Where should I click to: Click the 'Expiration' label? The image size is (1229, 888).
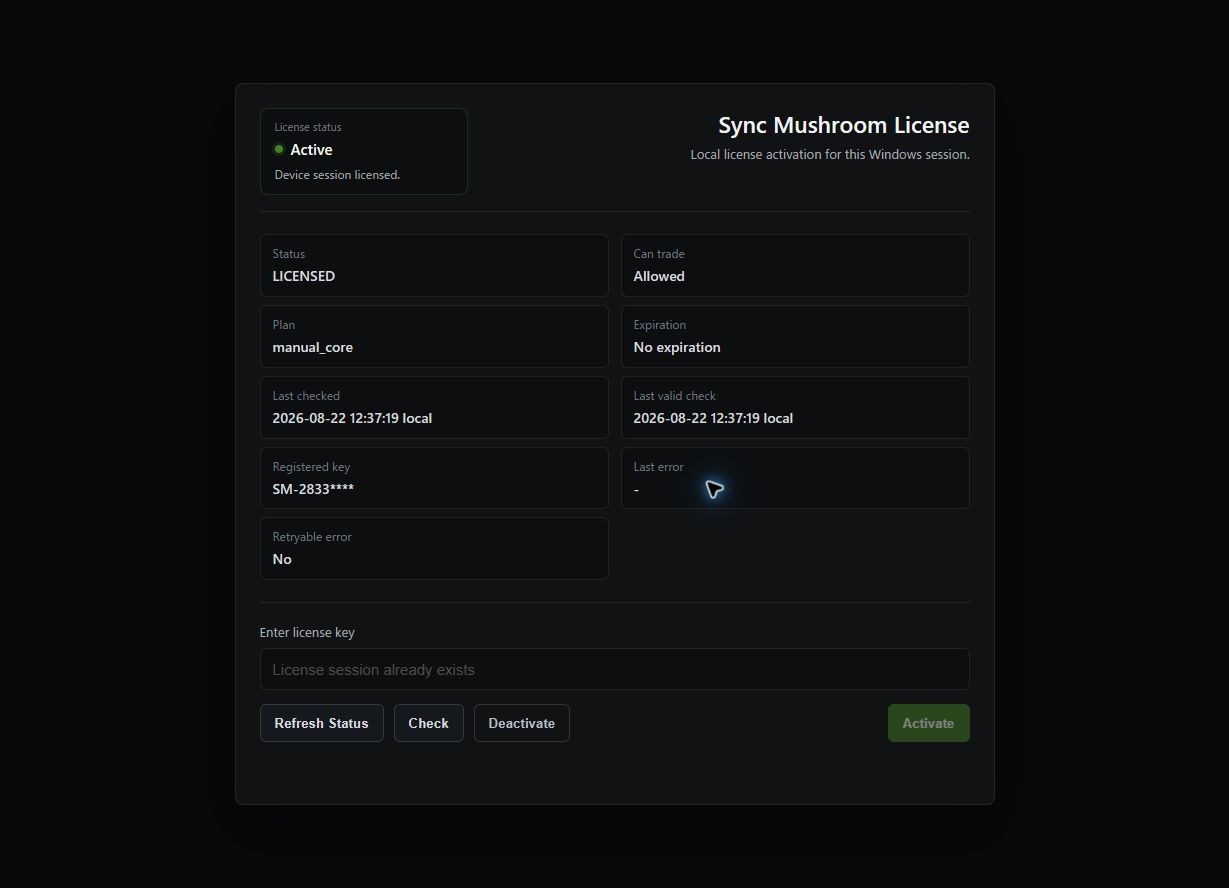pos(660,325)
